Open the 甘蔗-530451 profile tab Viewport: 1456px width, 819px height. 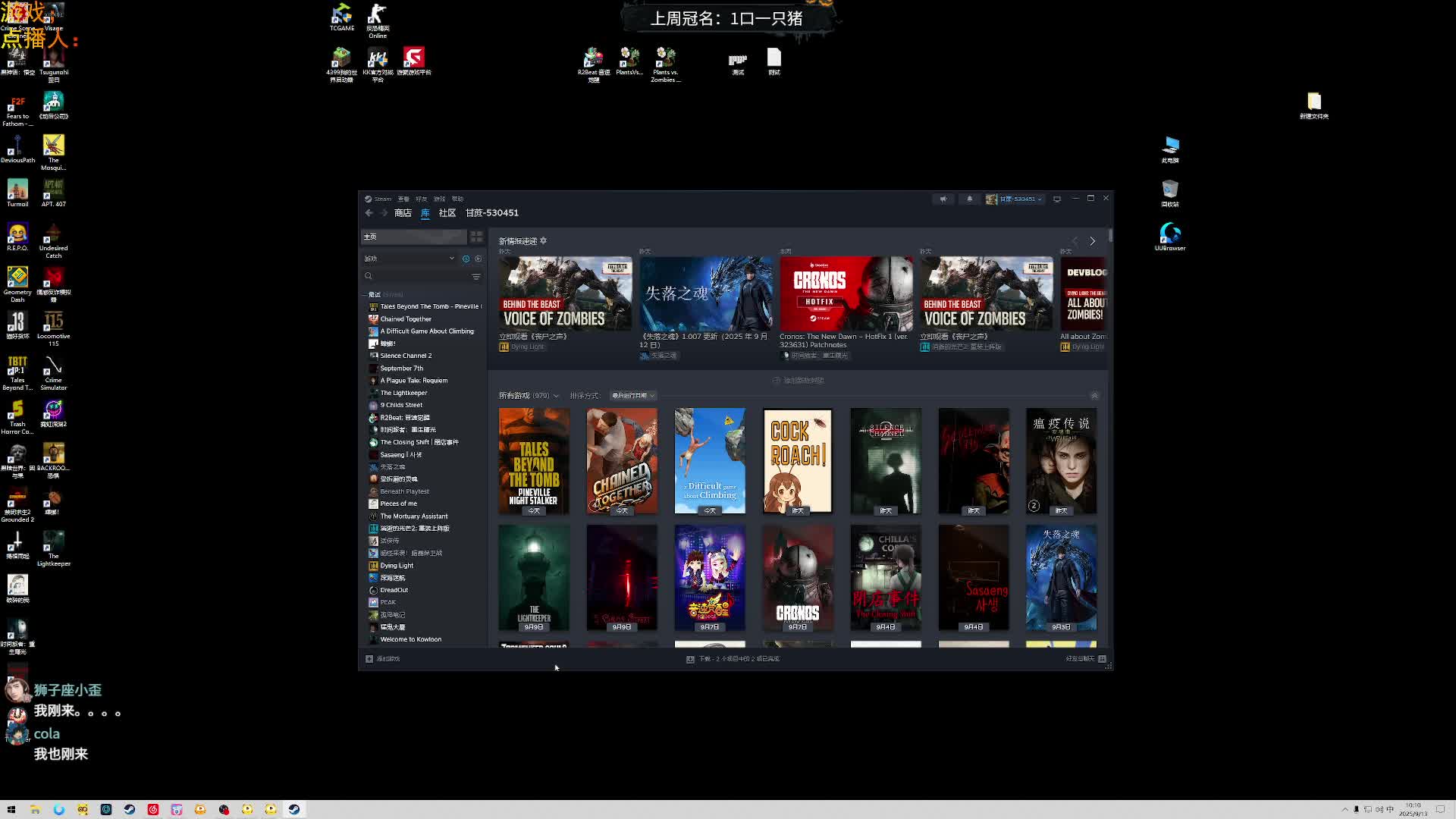492,213
